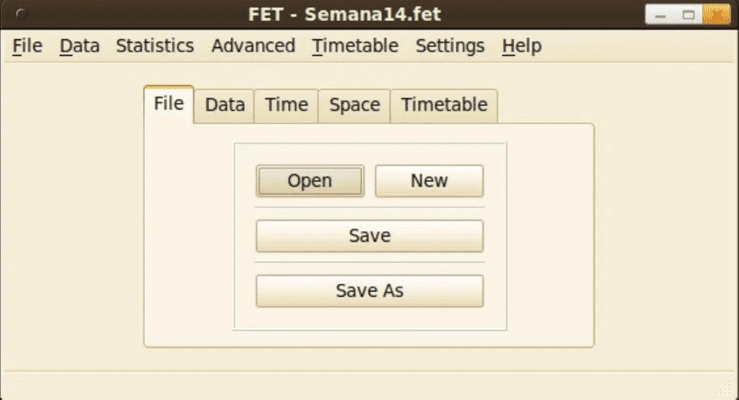The image size is (739, 400).
Task: Click the Open button
Action: click(310, 181)
